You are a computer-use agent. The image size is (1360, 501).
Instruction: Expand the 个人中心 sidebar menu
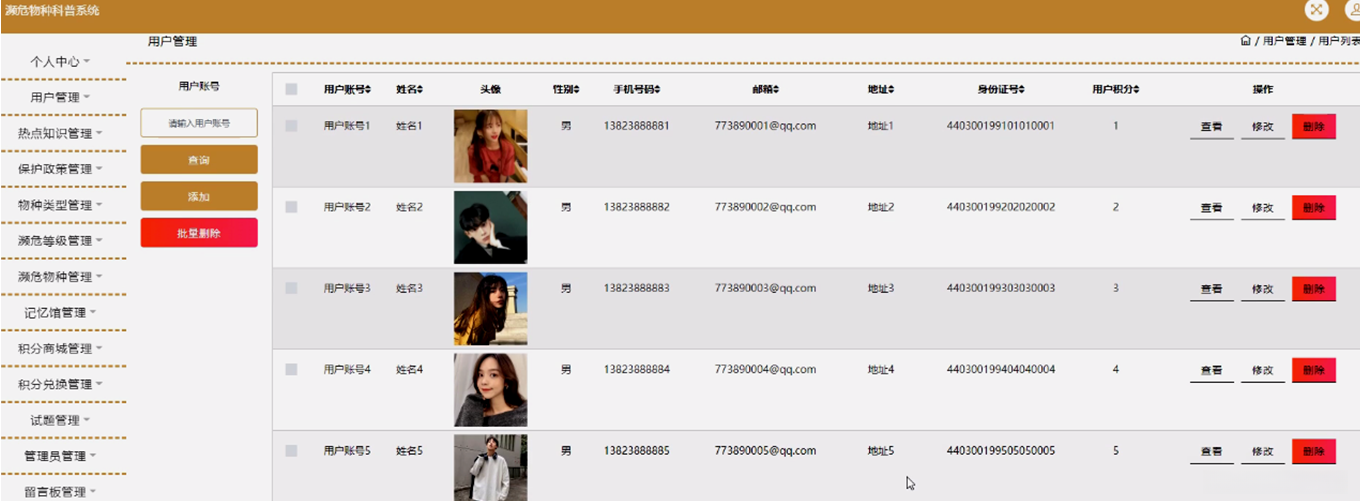62,61
